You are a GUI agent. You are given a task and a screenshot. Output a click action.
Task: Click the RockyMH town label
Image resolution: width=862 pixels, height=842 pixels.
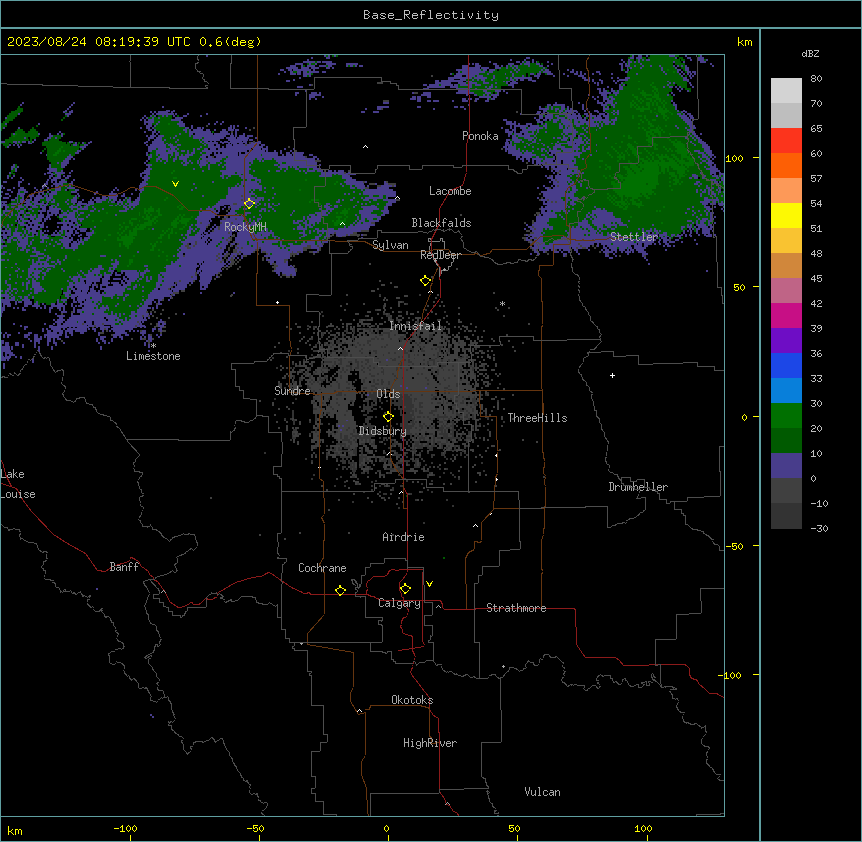click(245, 227)
